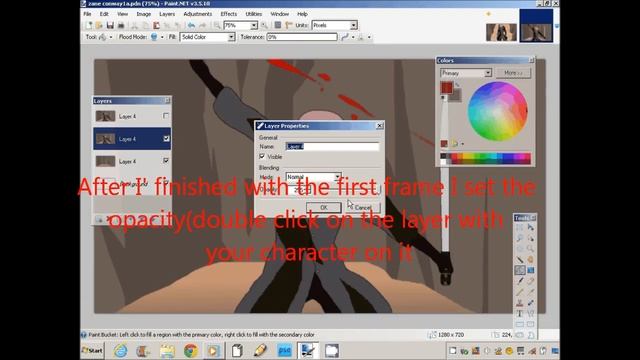
Task: Select the Pencil tool
Action: [520, 292]
